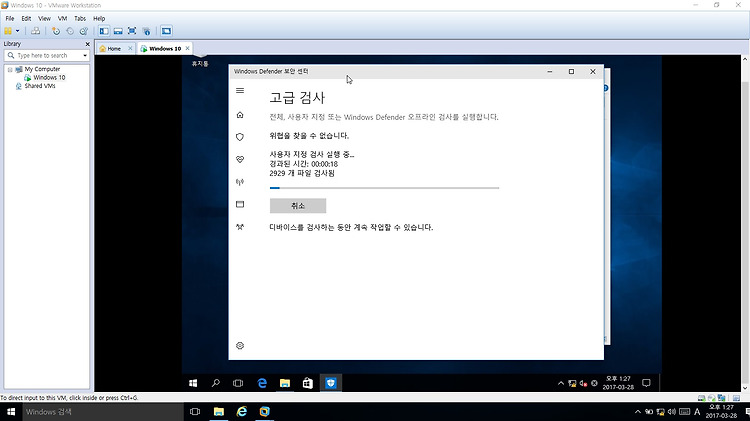Image resolution: width=750 pixels, height=421 pixels.
Task: Open the Tabs menu
Action: tap(80, 18)
